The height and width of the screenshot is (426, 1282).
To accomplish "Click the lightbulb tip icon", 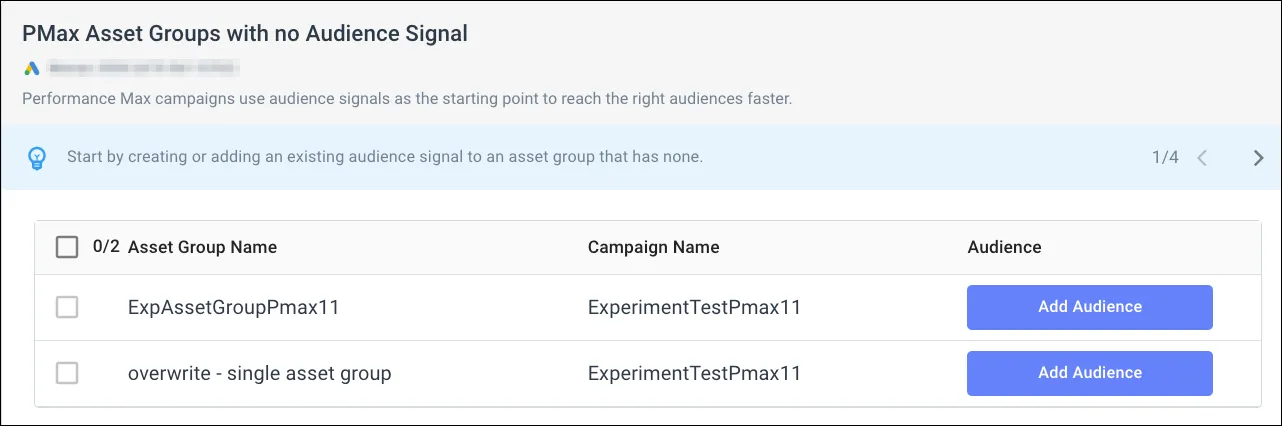I will coord(38,158).
